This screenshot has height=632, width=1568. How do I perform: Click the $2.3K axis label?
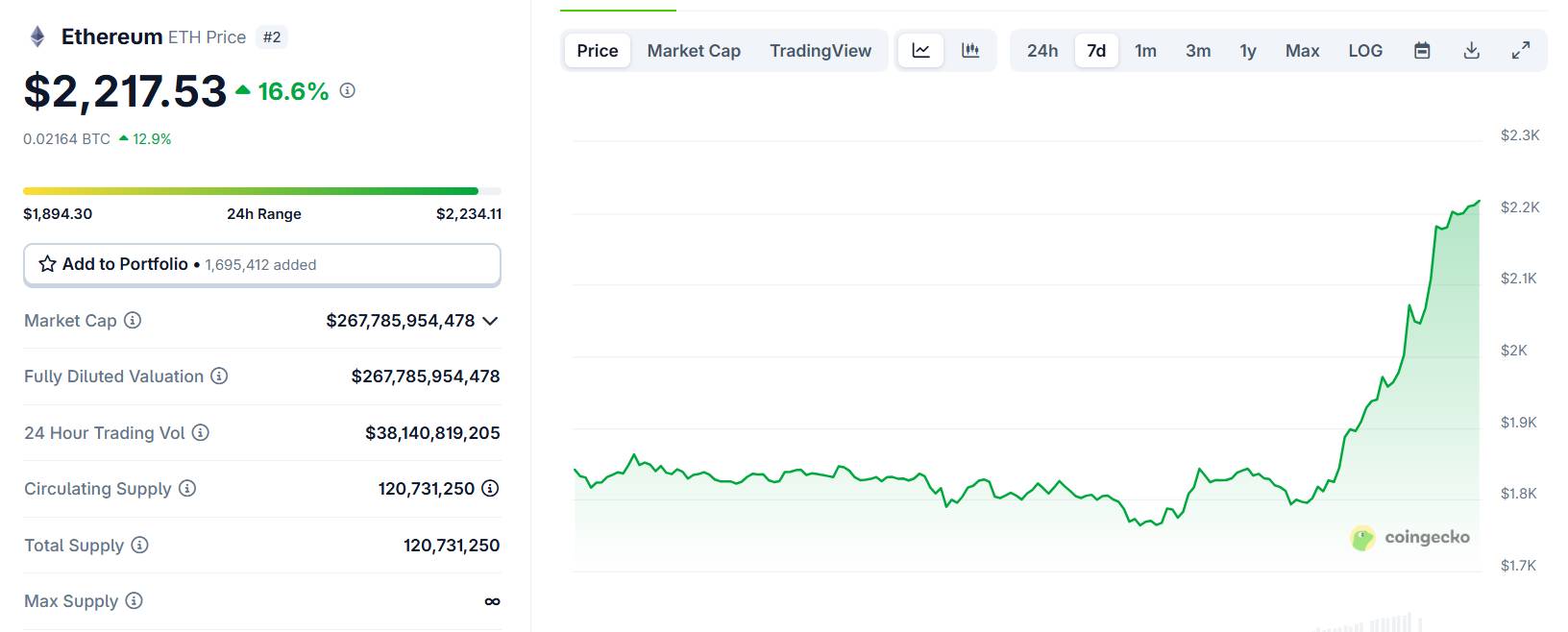1520,135
